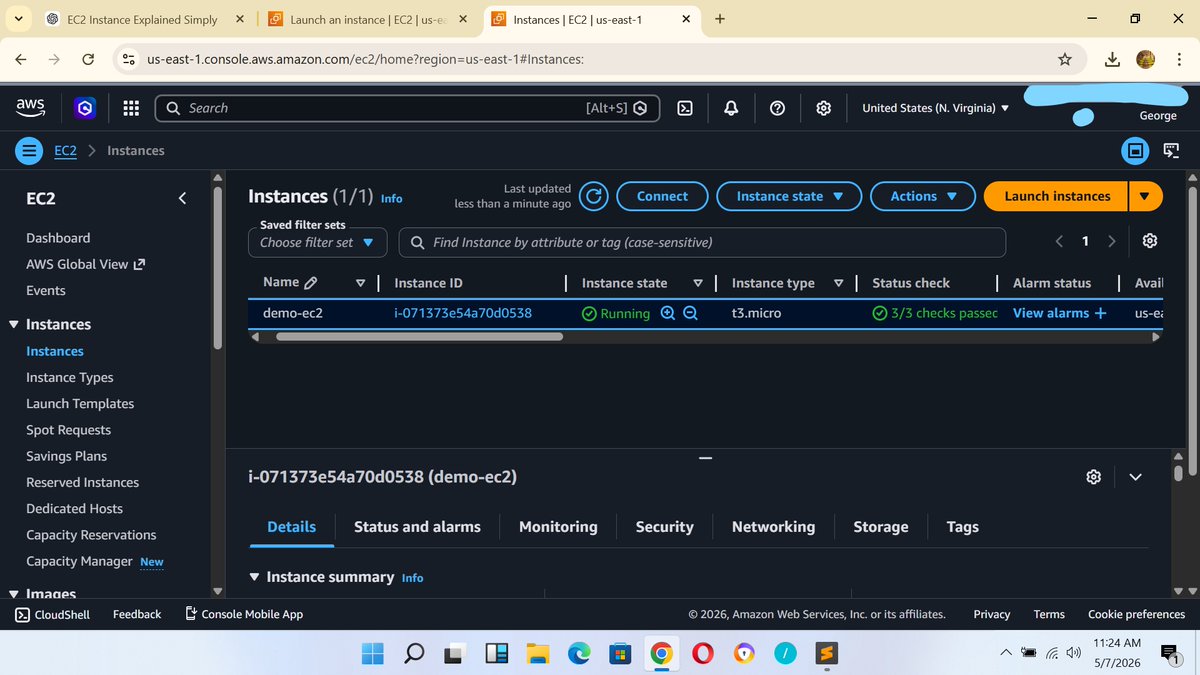Edit name pencil icon in Name column

(x=310, y=283)
